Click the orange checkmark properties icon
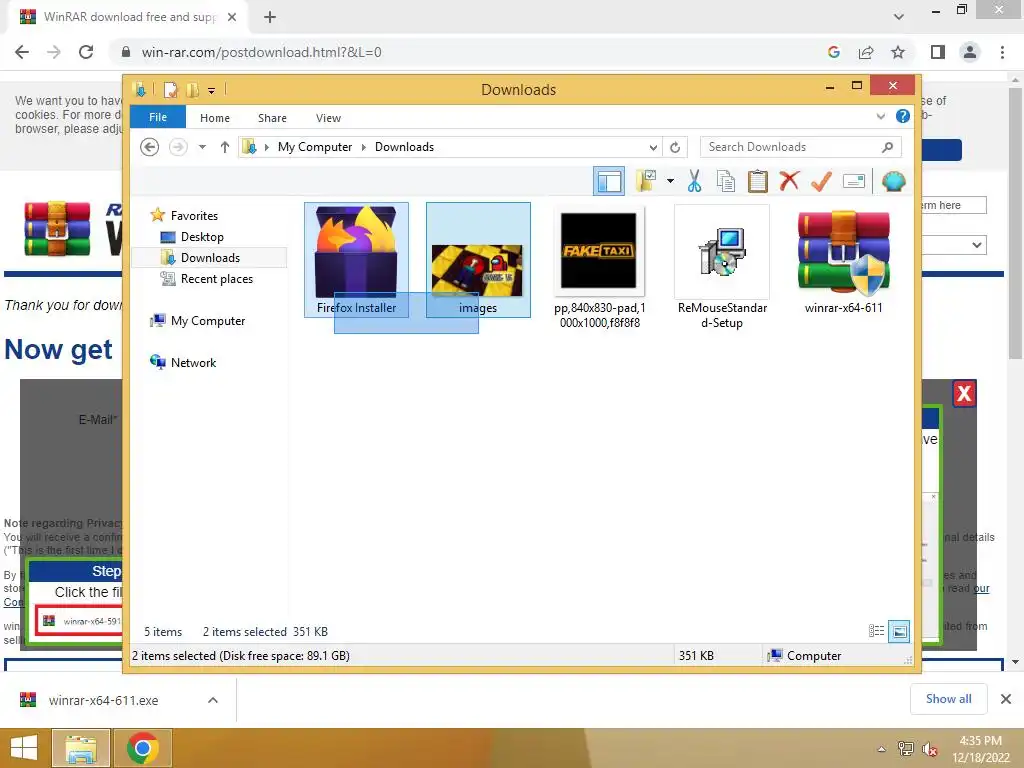This screenshot has height=768, width=1024. pyautogui.click(x=822, y=181)
